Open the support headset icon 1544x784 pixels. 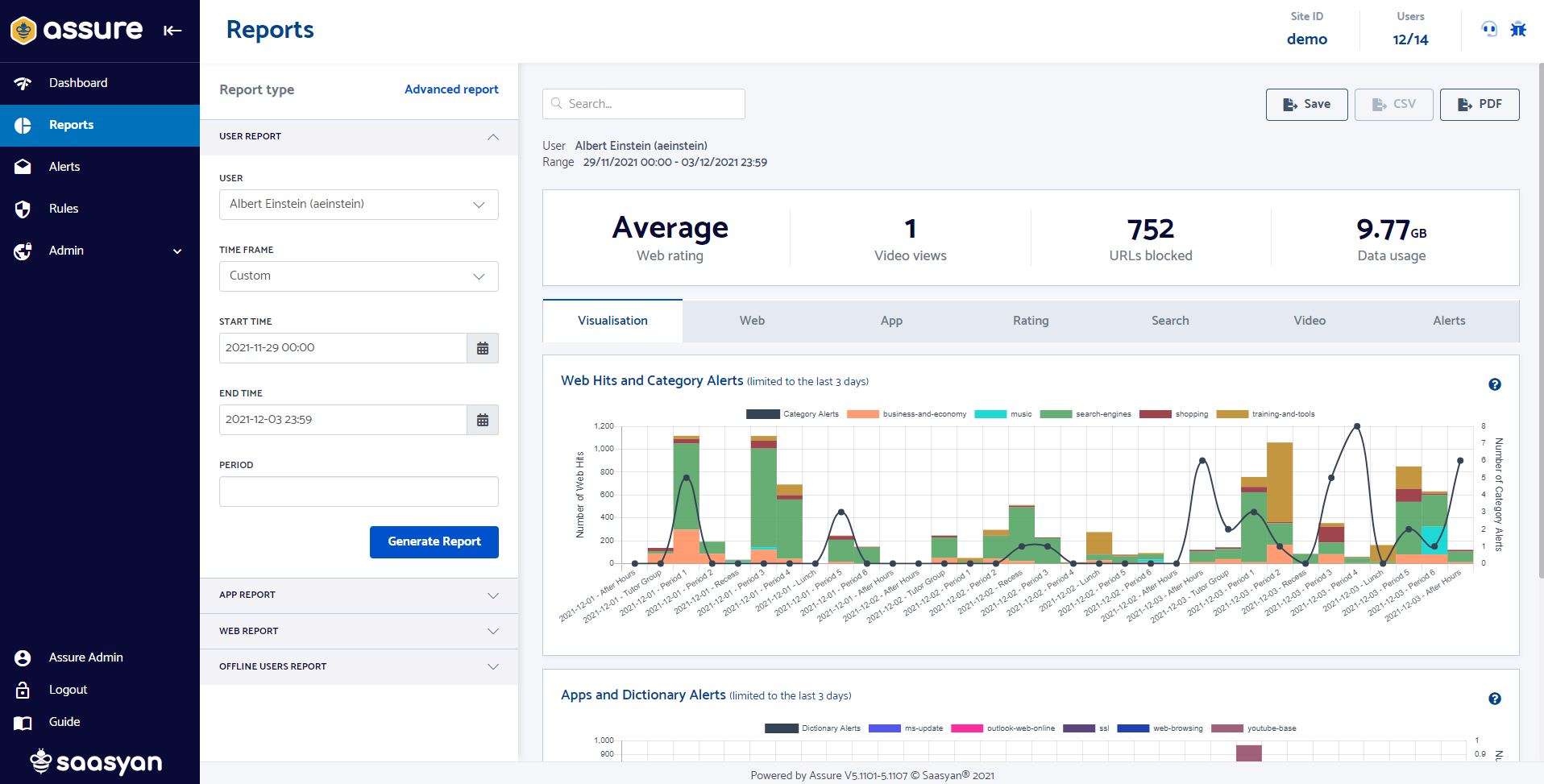point(1489,29)
